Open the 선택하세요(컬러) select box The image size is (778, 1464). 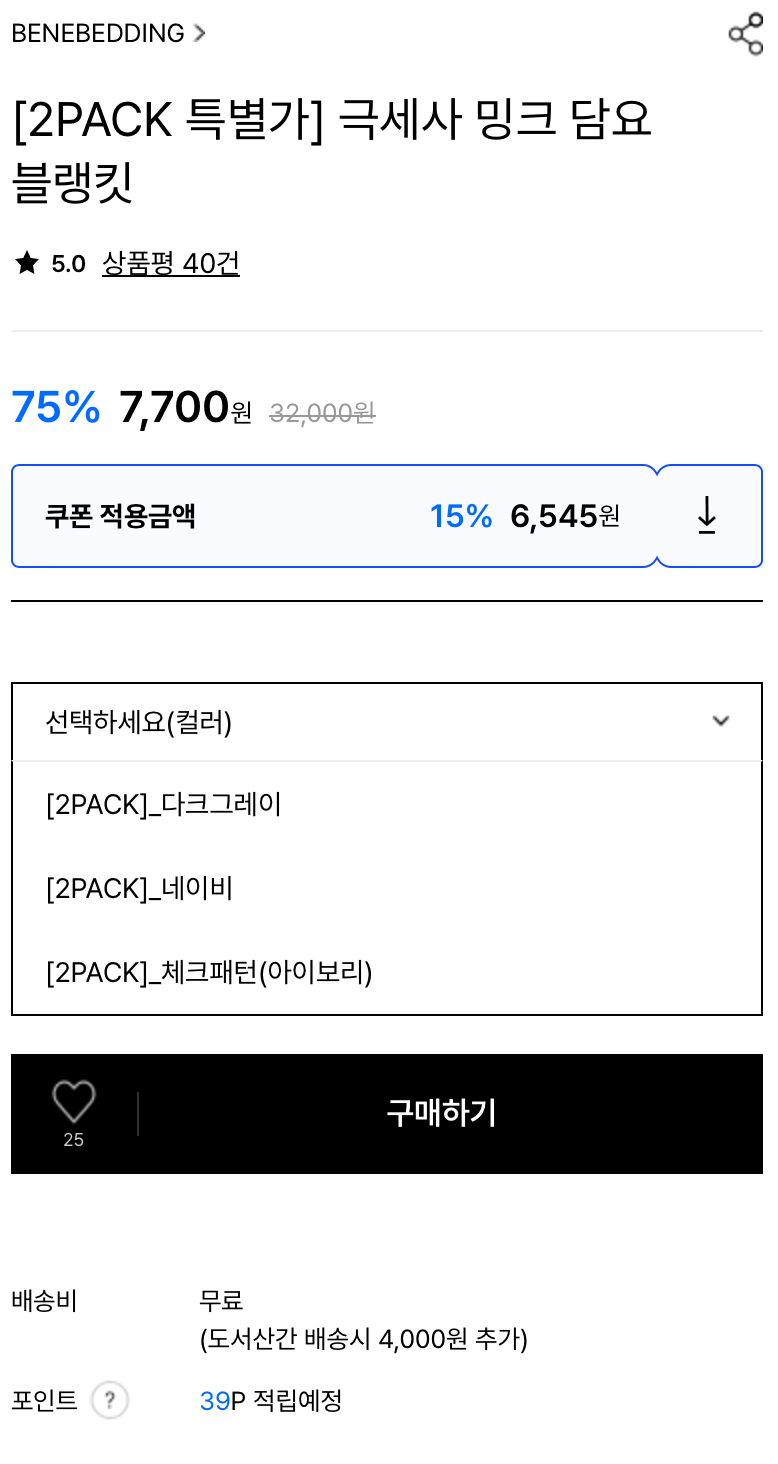pyautogui.click(x=386, y=722)
